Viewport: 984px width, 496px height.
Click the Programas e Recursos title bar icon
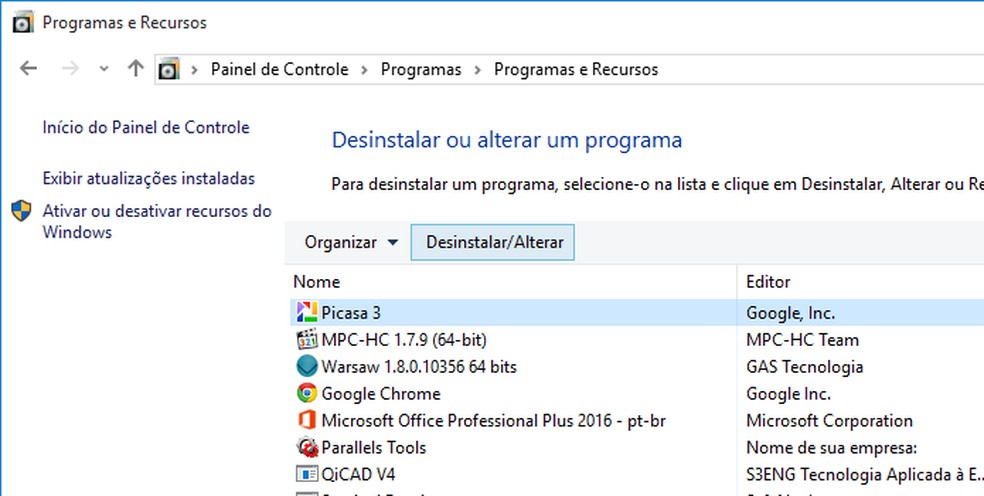23,23
